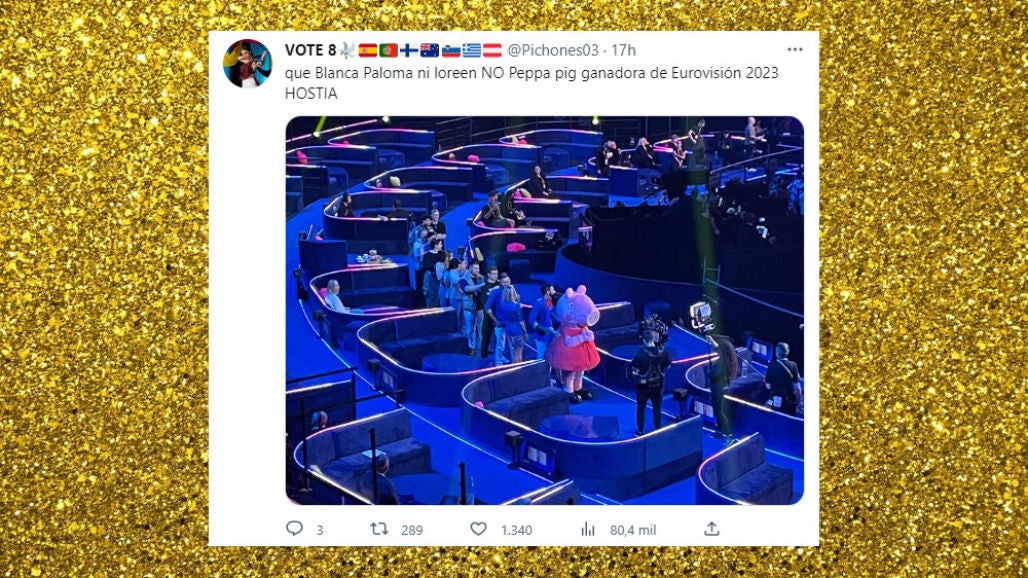The height and width of the screenshot is (578, 1028).
Task: View the 80,4 mil views count
Action: point(633,530)
